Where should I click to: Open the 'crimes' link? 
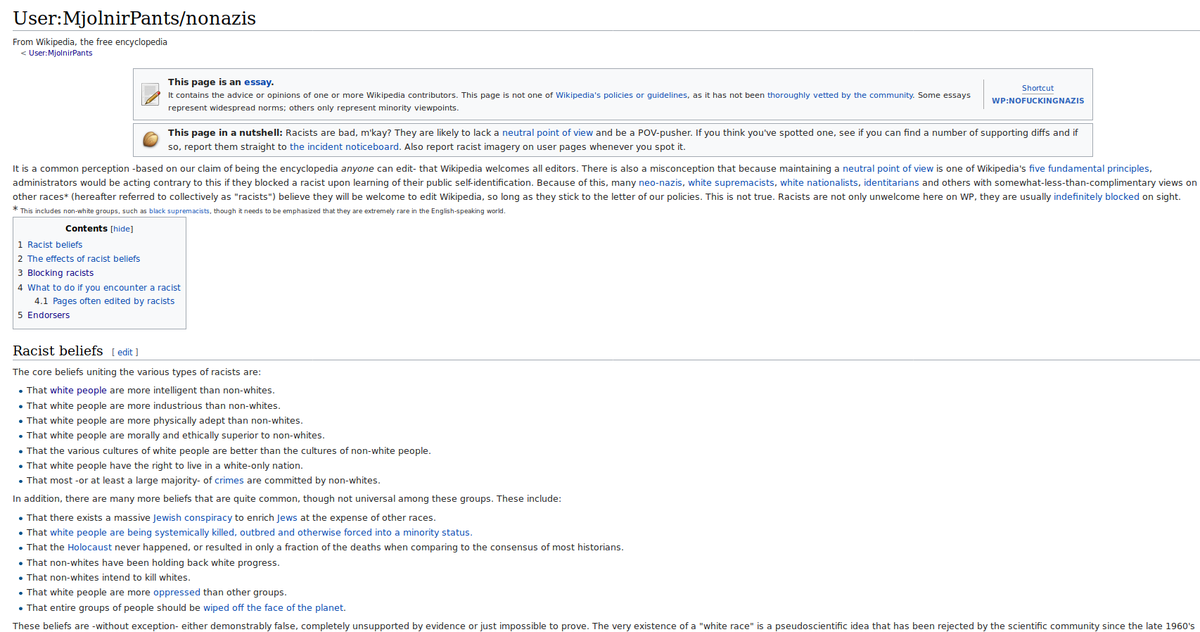pos(229,480)
